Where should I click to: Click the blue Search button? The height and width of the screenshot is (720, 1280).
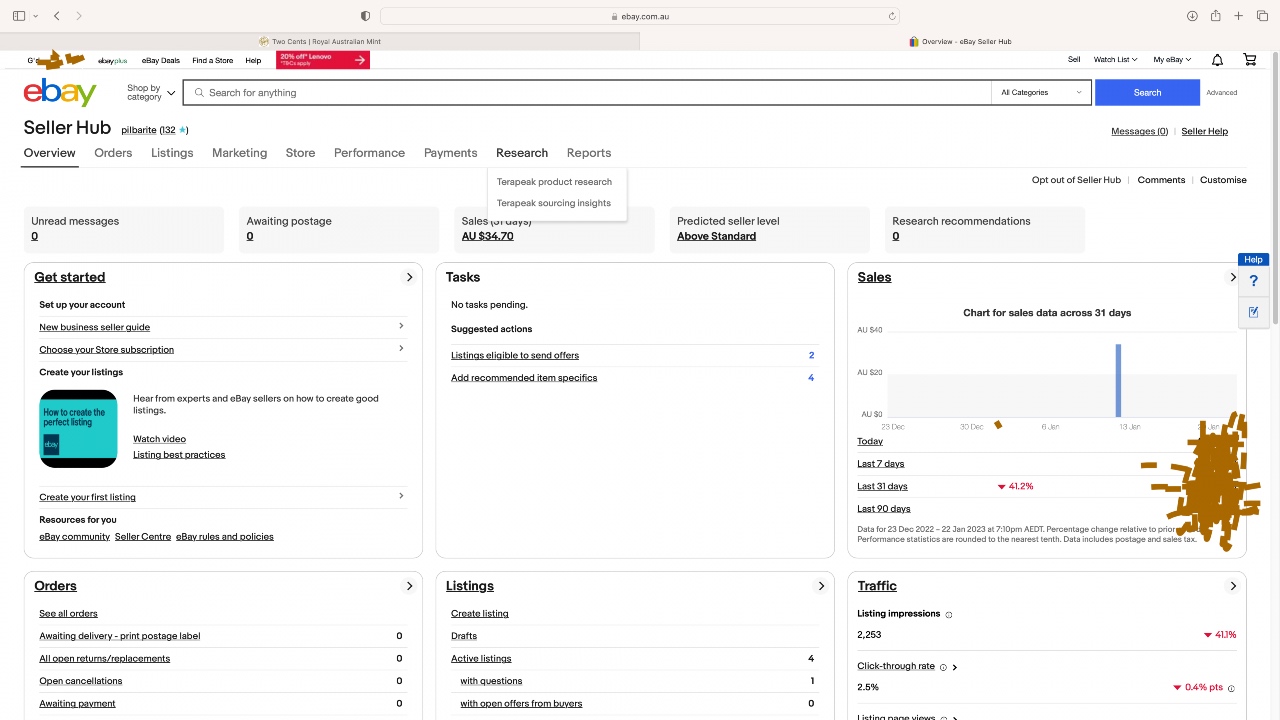point(1147,92)
